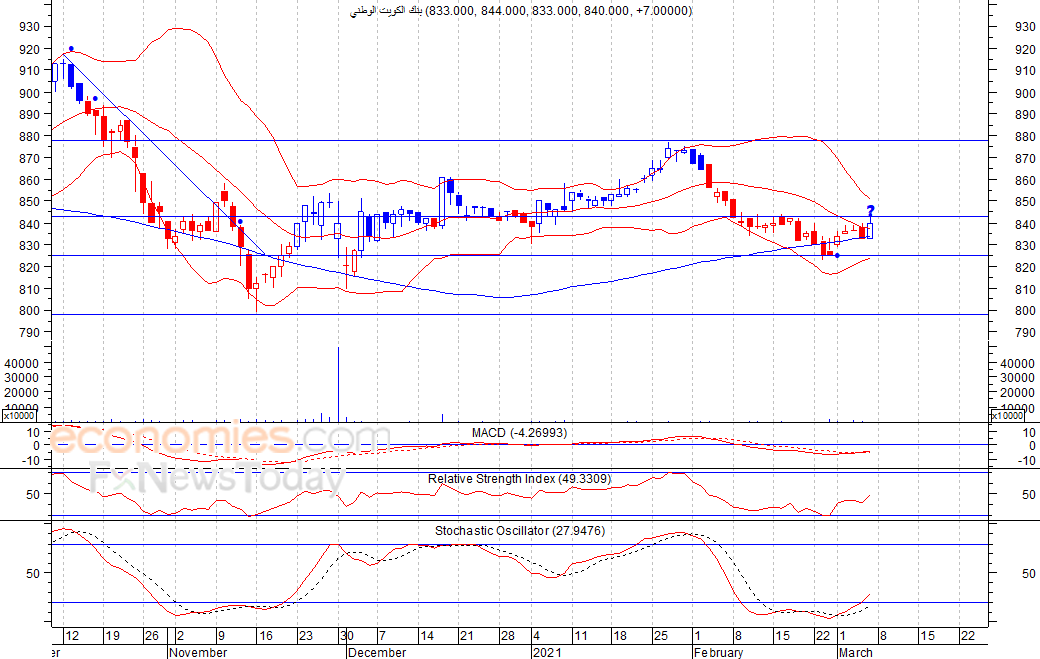The height and width of the screenshot is (659, 1040).
Task: Click the 40000 volume label on the left axis
Action: [21, 363]
